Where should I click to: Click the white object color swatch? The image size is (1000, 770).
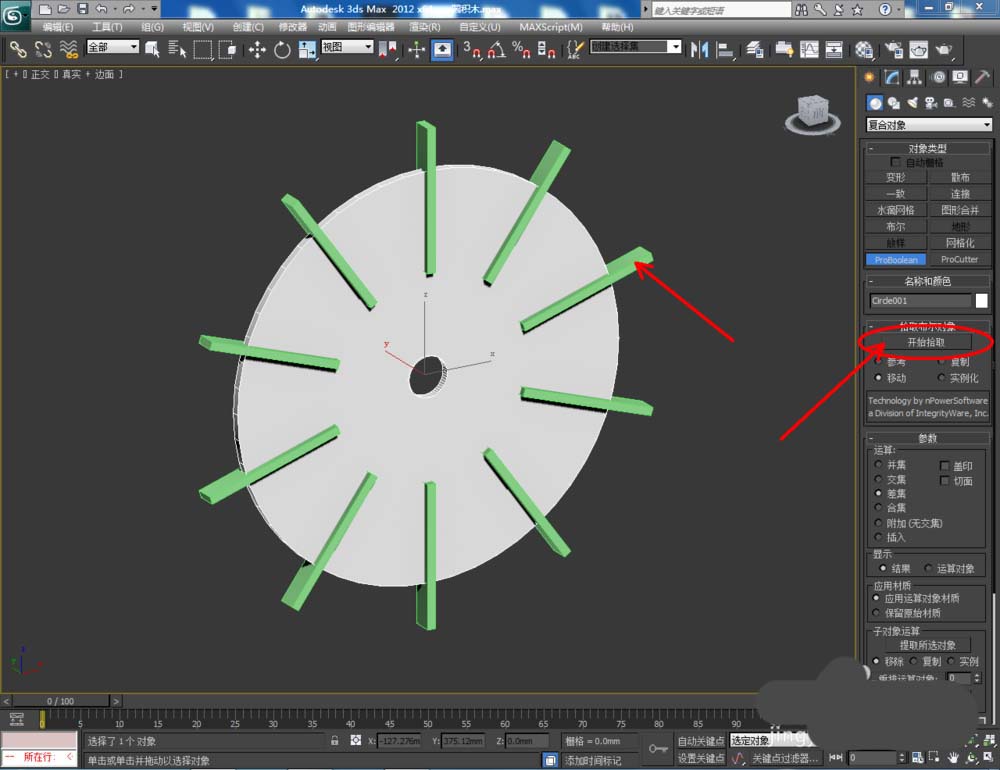[x=982, y=300]
